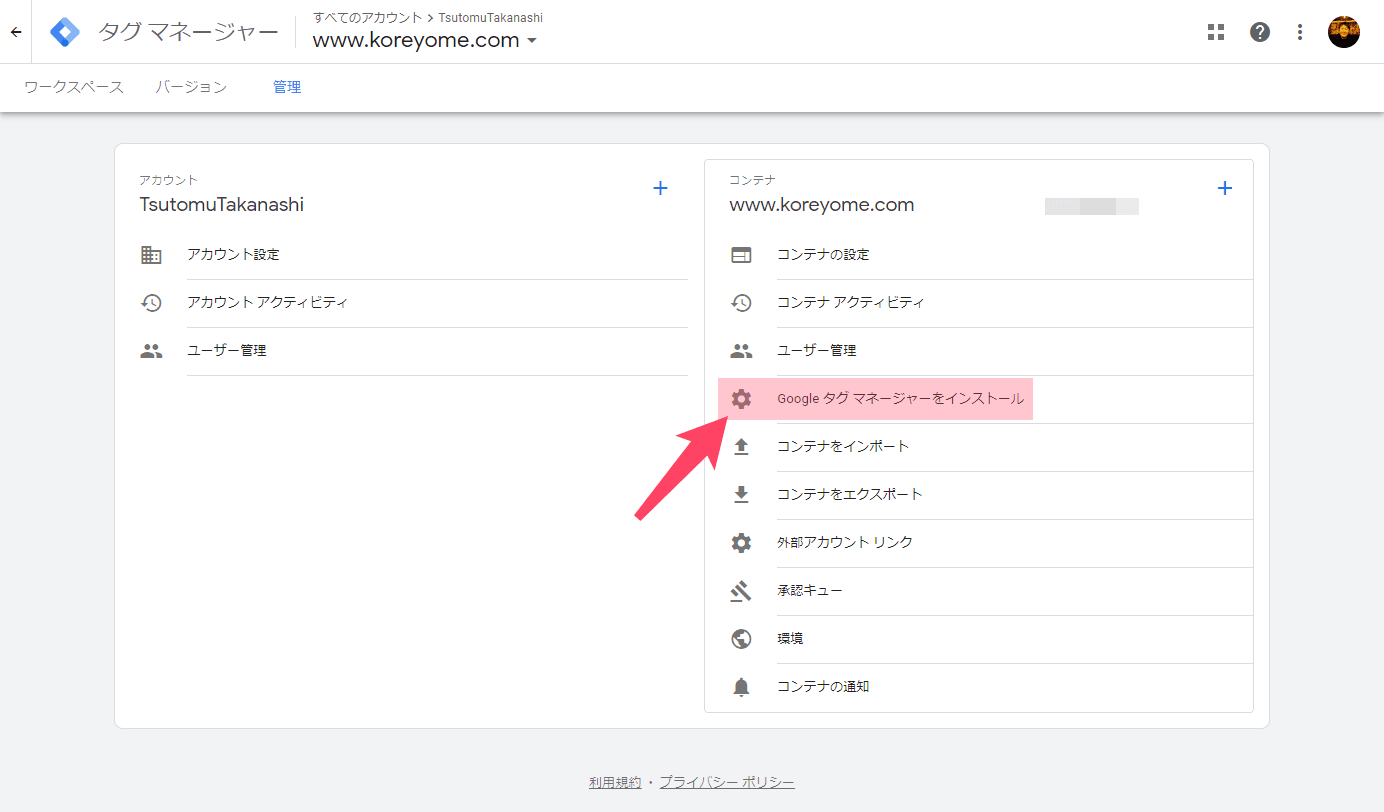Image resolution: width=1384 pixels, height=812 pixels.
Task: Click the plus icon to add an account
Action: click(660, 188)
